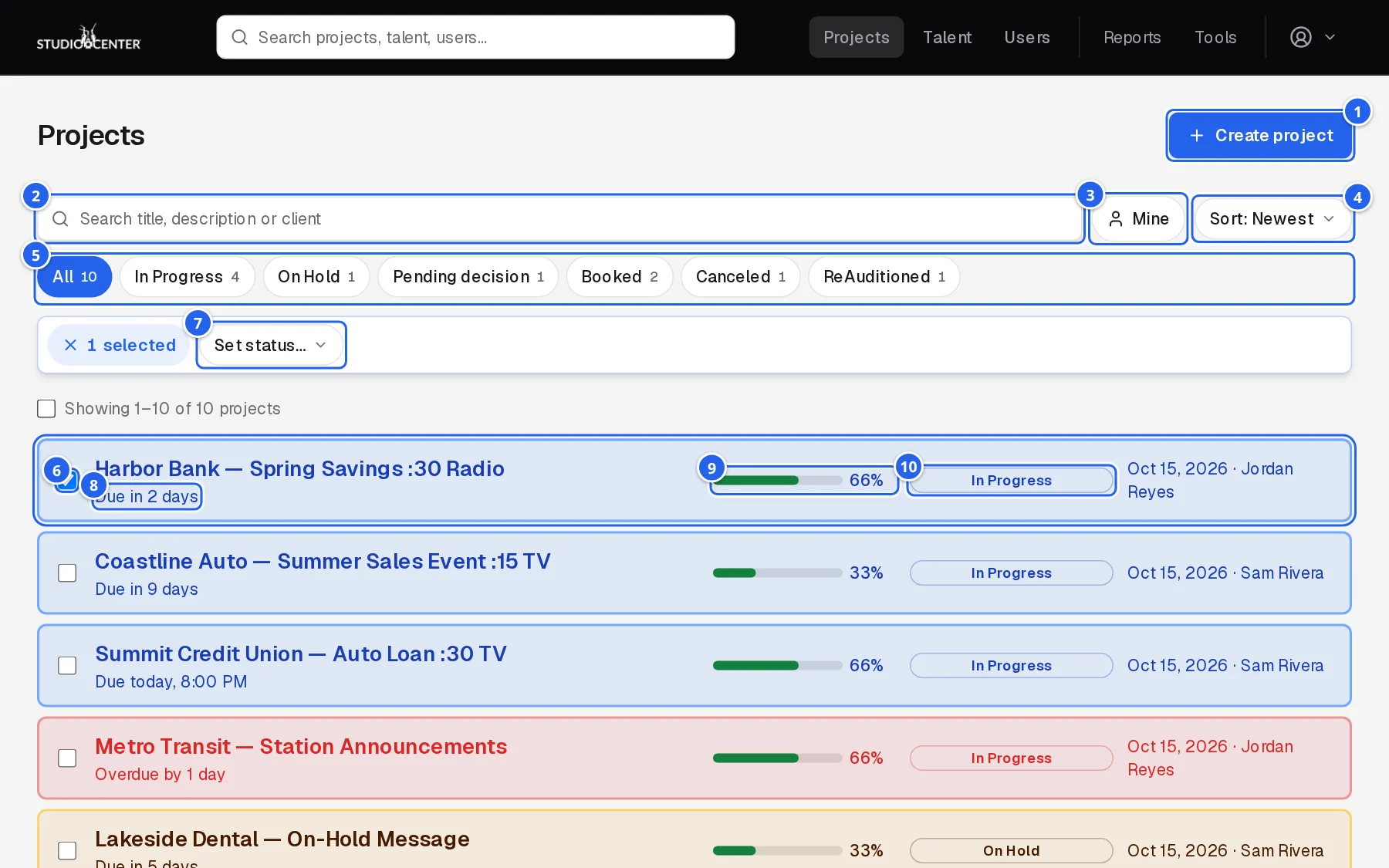Click the Studio Center logo
This screenshot has width=1389, height=868.
coord(89,37)
